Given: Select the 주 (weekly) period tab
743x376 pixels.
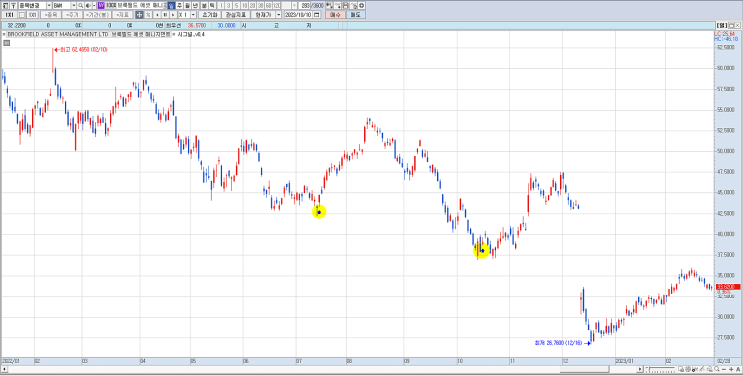Looking at the screenshot, I should (x=180, y=5).
